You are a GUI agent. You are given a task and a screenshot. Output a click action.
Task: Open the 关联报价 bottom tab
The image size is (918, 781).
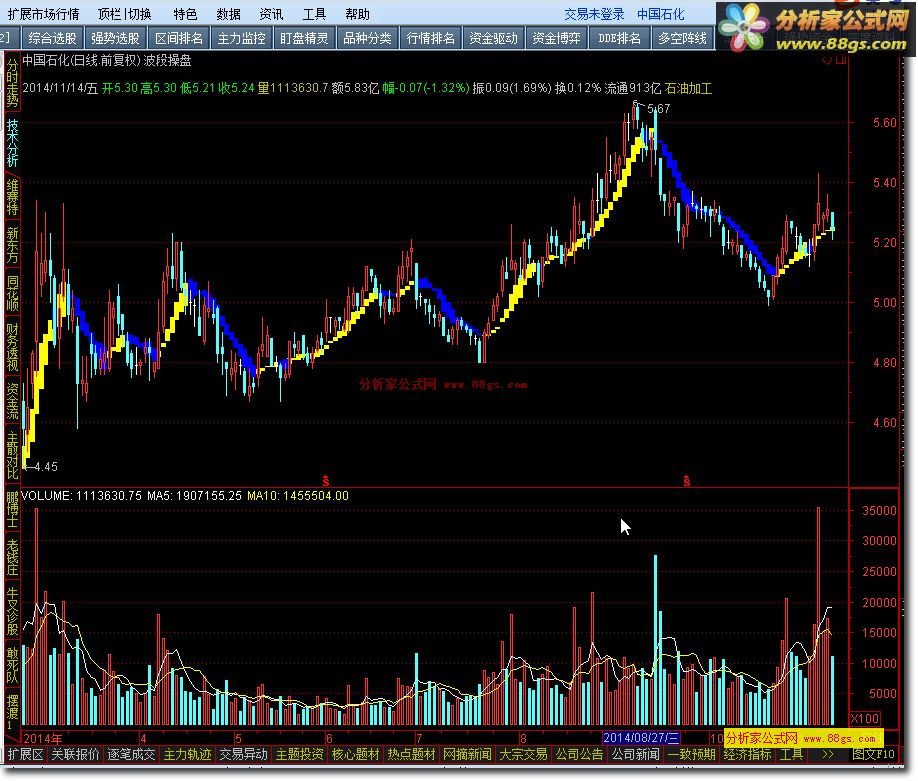pyautogui.click(x=76, y=755)
